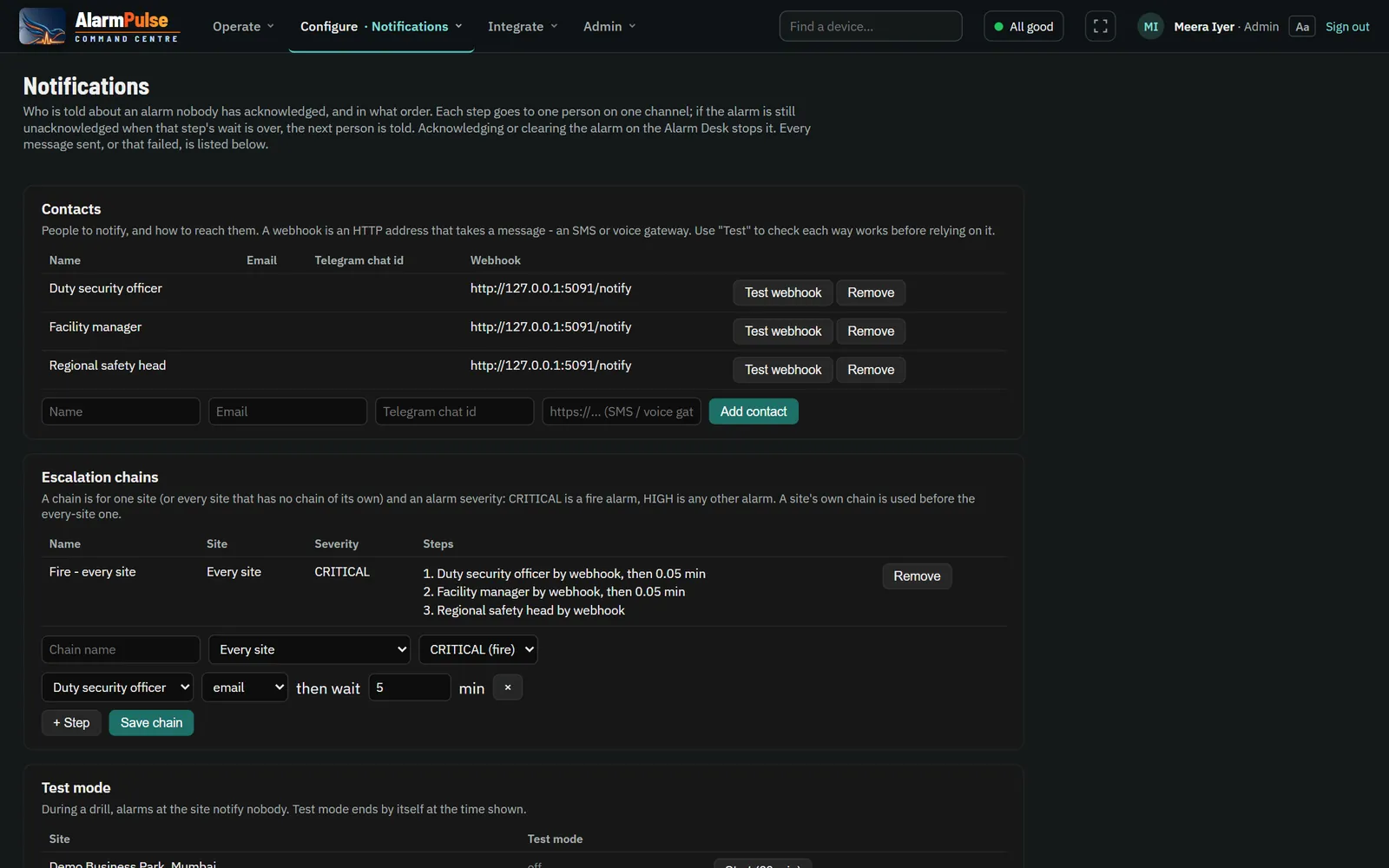Open the CRITICAL (fire) severity dropdown
This screenshot has height=868, width=1389.
click(x=478, y=649)
